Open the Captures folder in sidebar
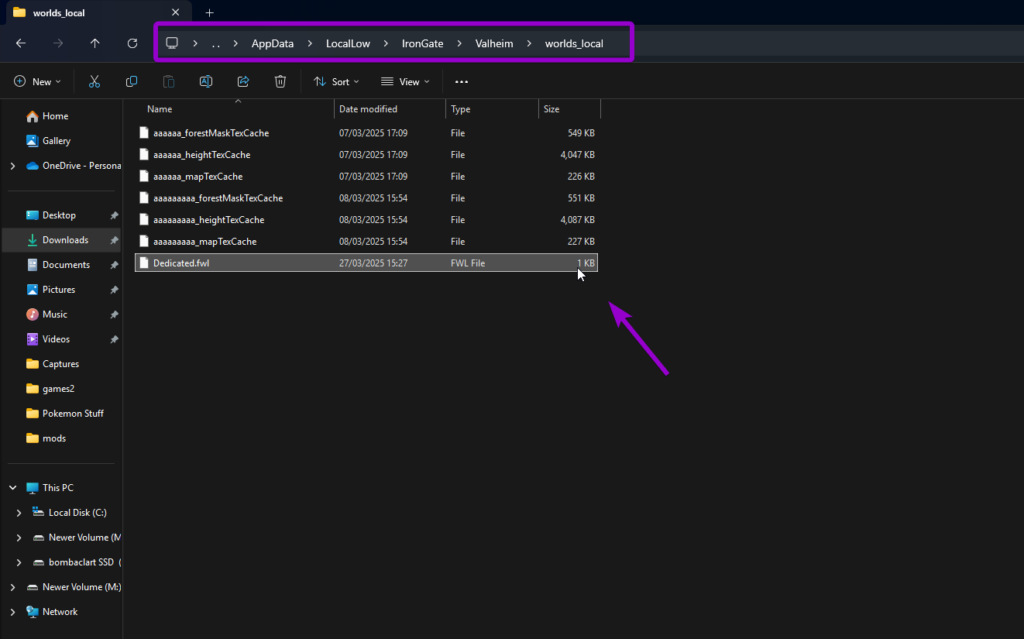This screenshot has height=639, width=1024. tap(62, 364)
